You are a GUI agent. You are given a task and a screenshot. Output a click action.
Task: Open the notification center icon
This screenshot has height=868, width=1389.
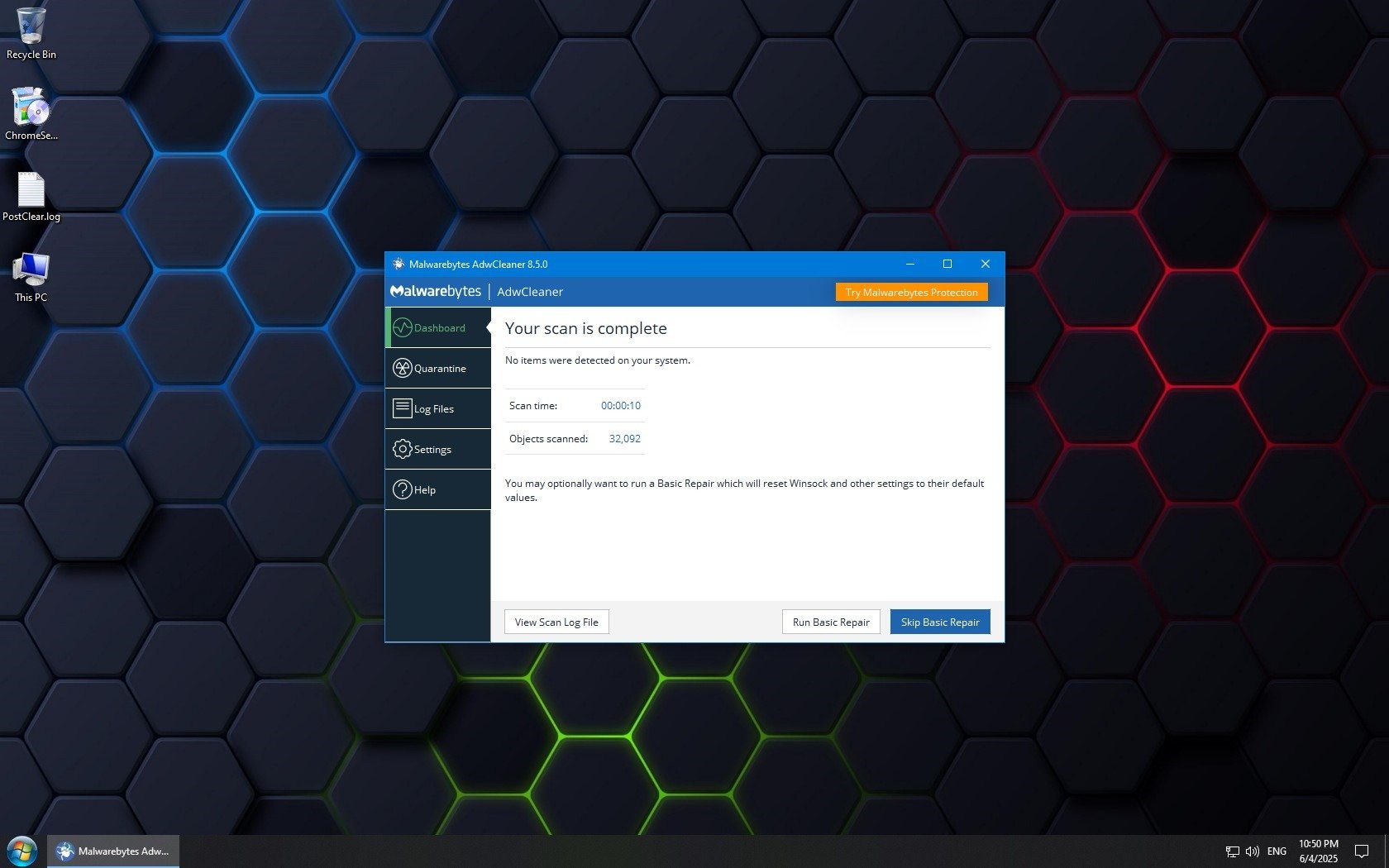pos(1361,851)
